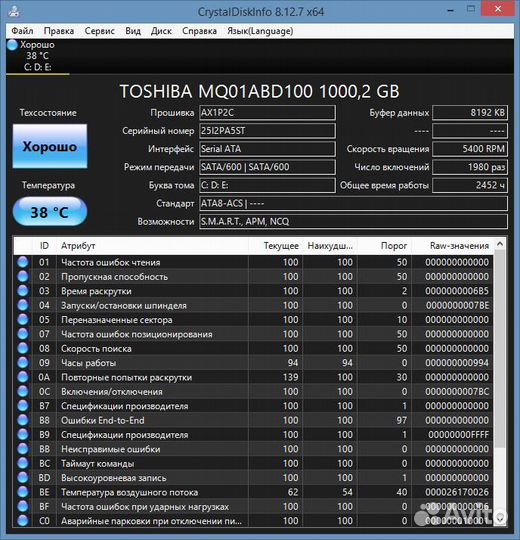This screenshot has width=520, height=540.
Task: Click the drive title TOSHIBA MQ01ABD100 1000,2 GB
Action: [x=259, y=91]
